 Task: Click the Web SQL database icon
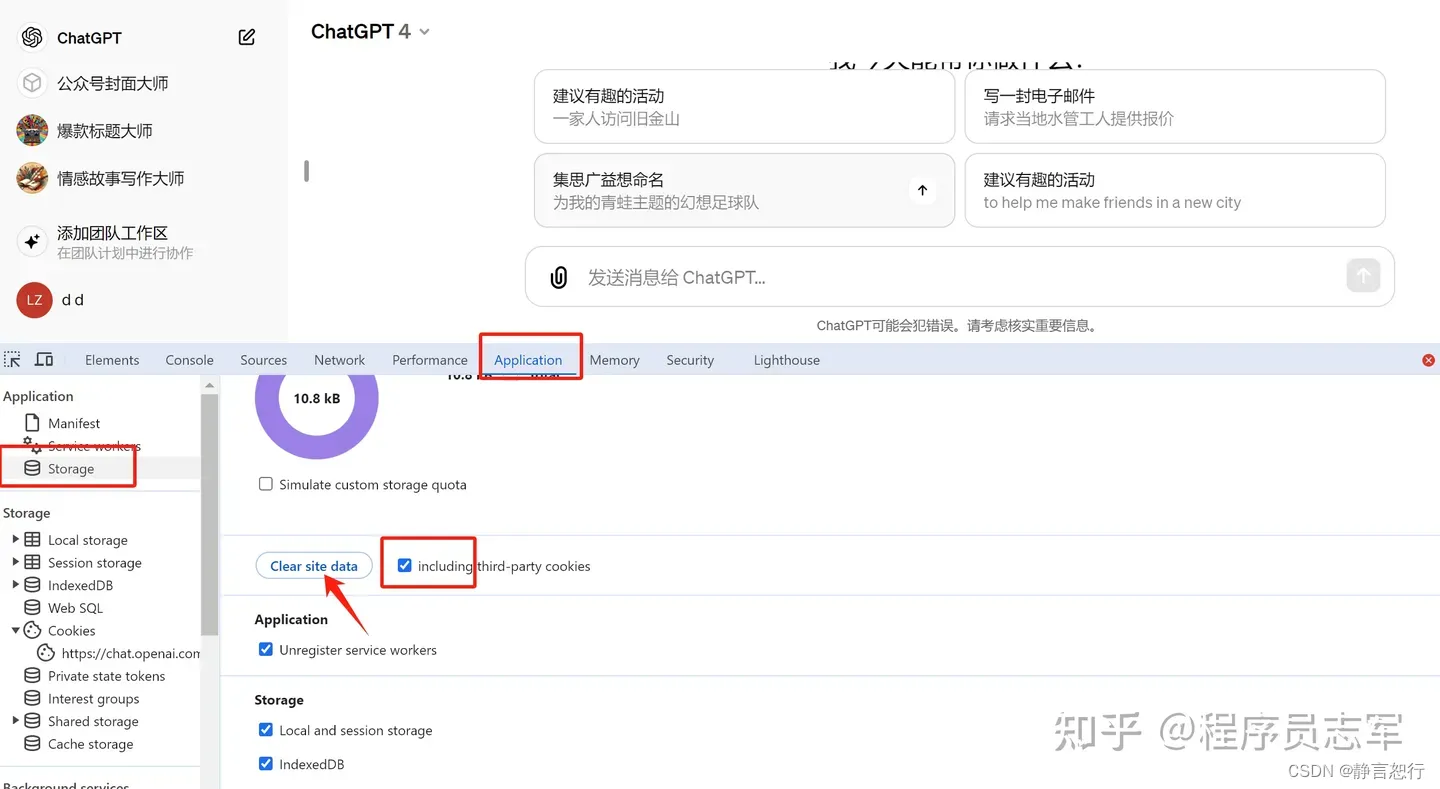point(32,607)
